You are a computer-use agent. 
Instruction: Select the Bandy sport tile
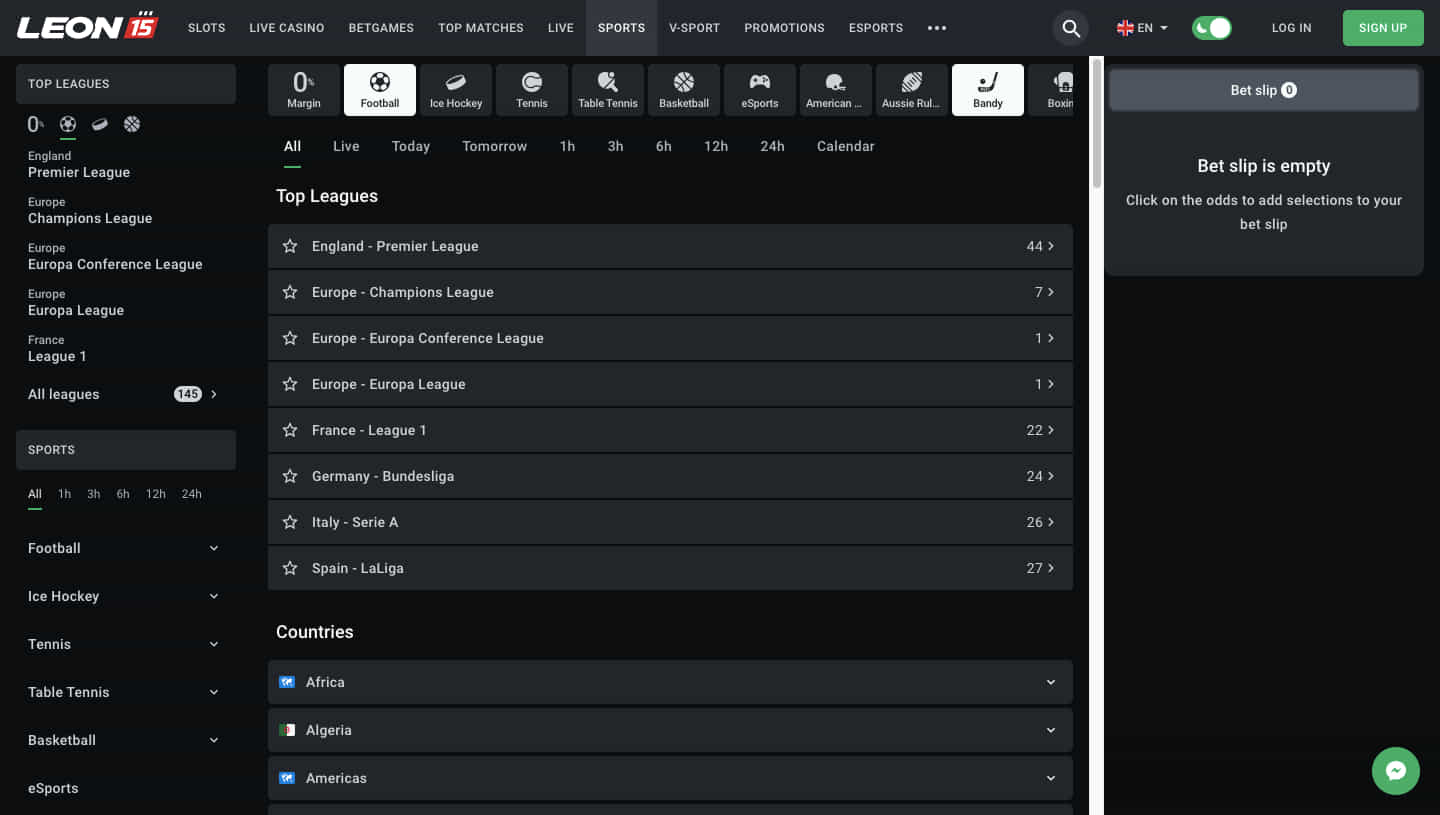tap(988, 90)
